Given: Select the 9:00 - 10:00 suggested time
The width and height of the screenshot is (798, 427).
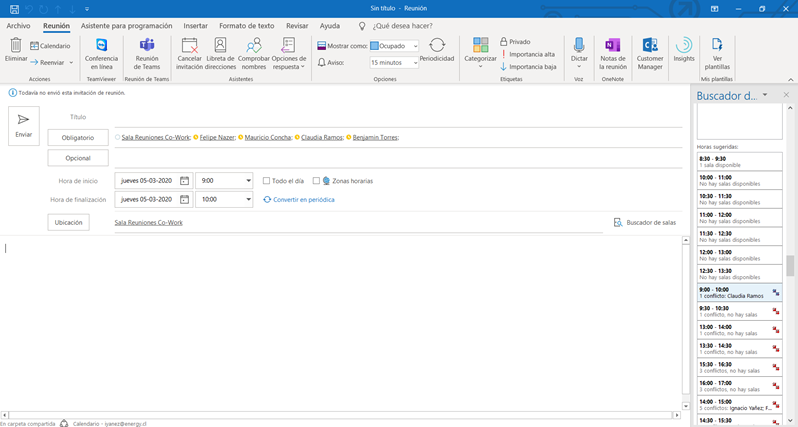Looking at the screenshot, I should 739,293.
